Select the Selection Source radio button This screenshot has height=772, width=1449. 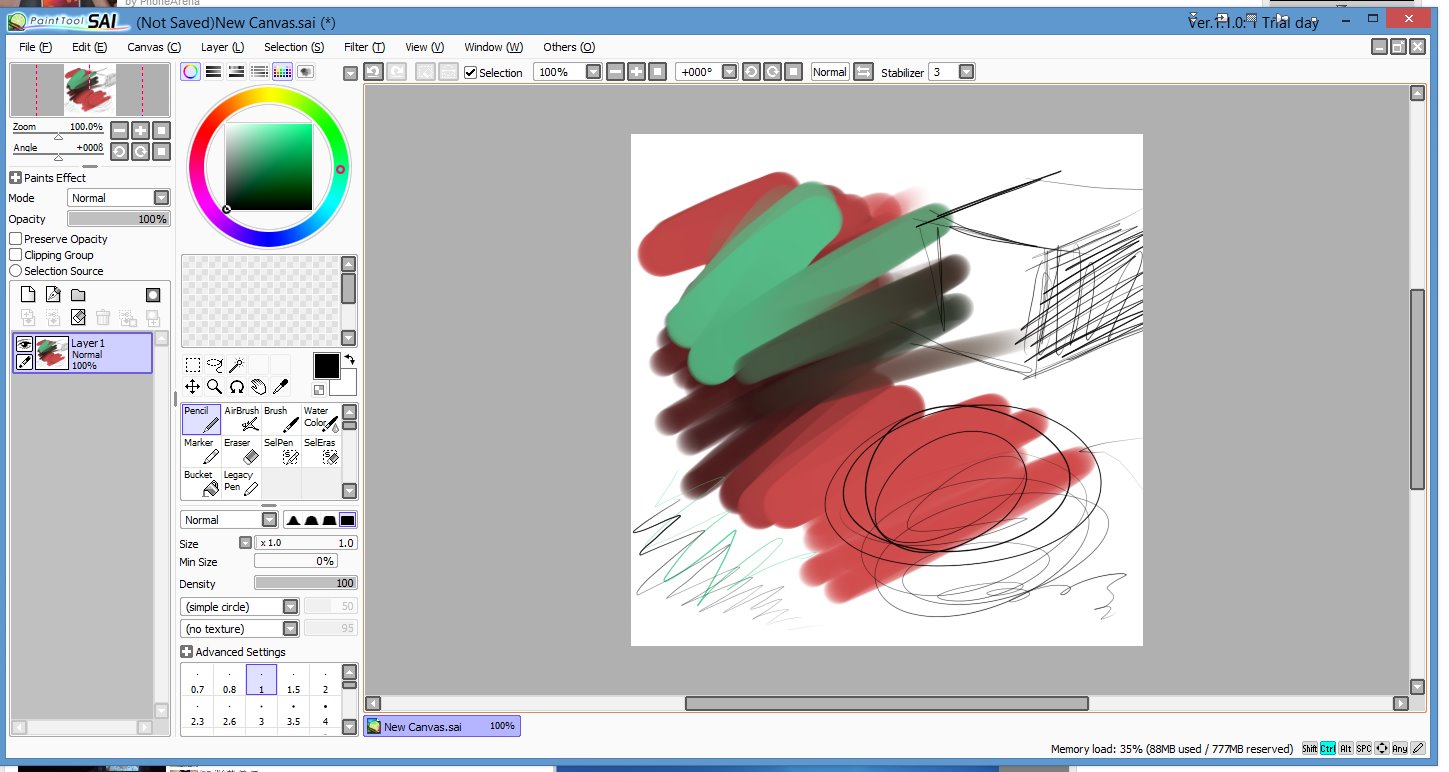(x=16, y=271)
